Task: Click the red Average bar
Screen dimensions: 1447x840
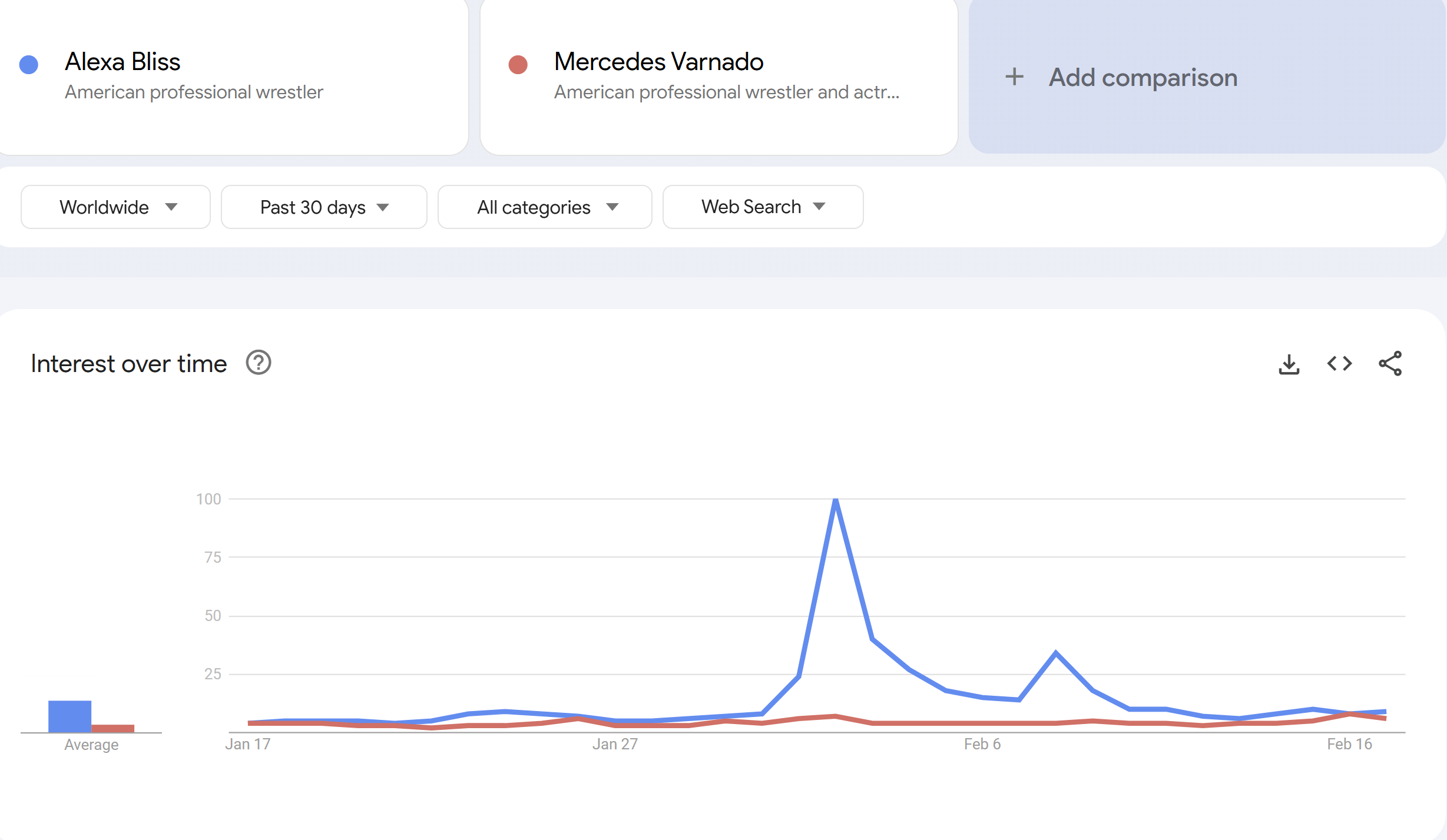Action: [x=113, y=728]
